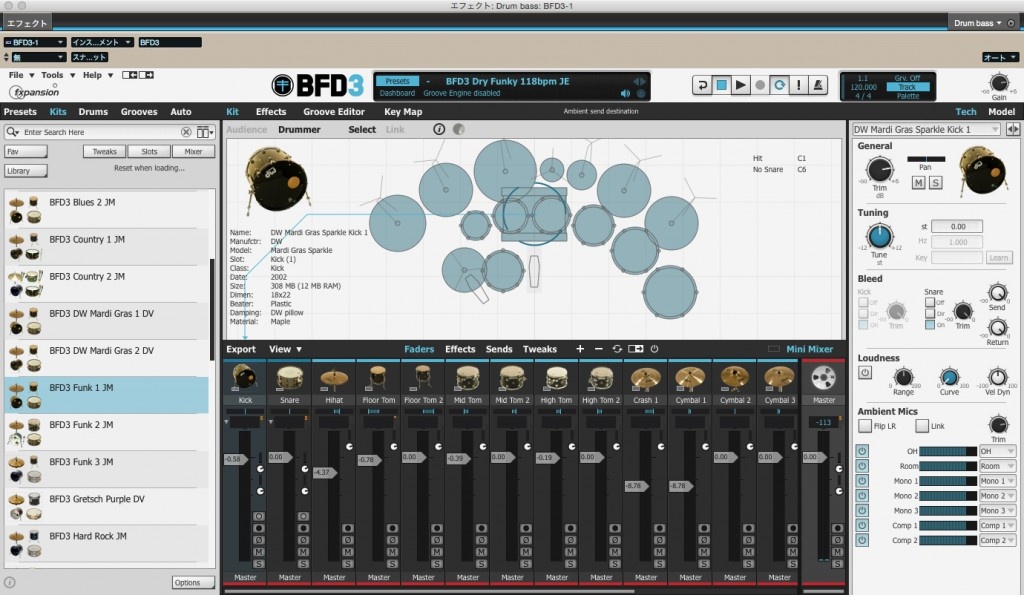Click the Slots button in the kit browser
The width and height of the screenshot is (1024, 595).
click(x=149, y=152)
